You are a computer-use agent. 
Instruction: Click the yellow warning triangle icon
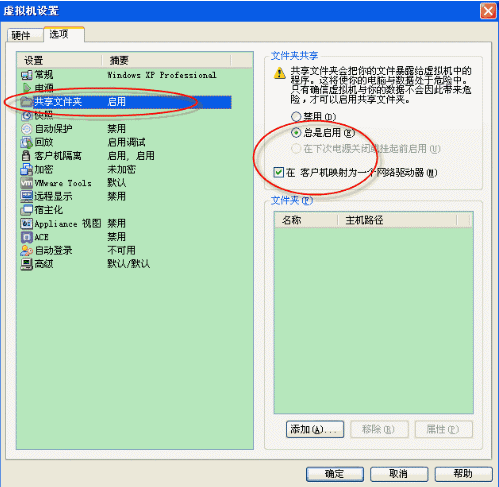(x=279, y=73)
